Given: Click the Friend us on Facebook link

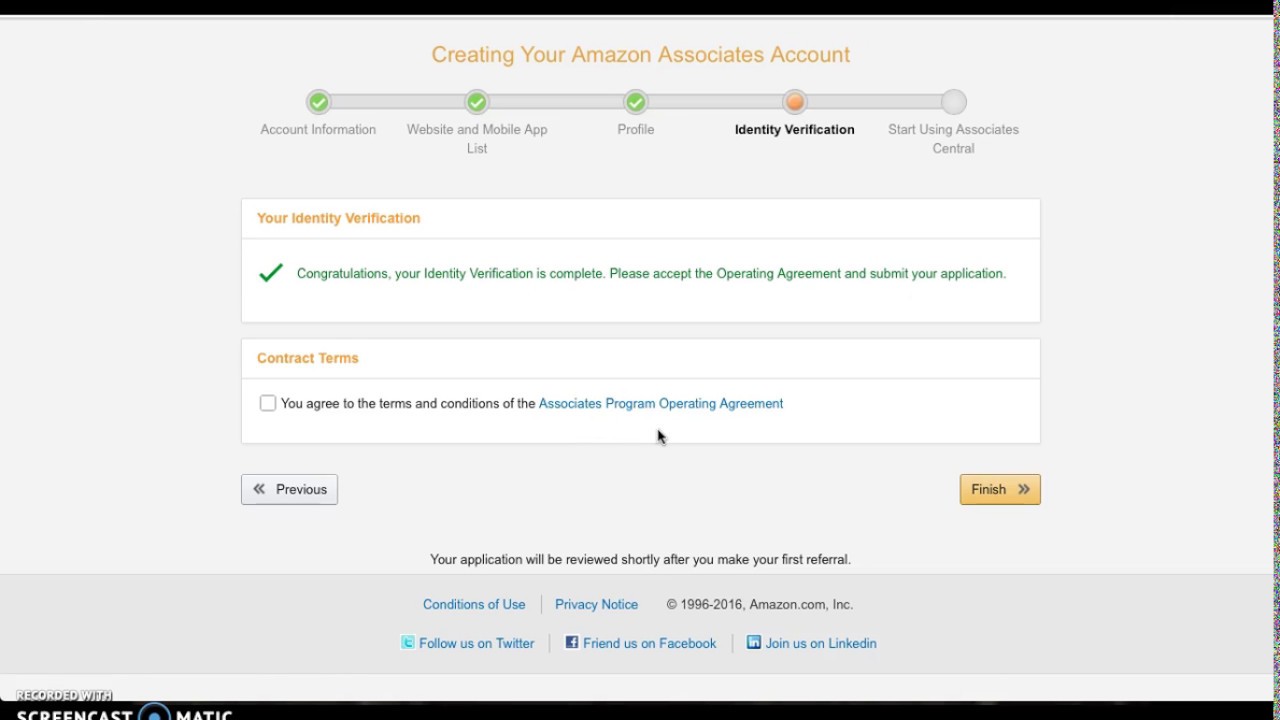Looking at the screenshot, I should coord(649,644).
